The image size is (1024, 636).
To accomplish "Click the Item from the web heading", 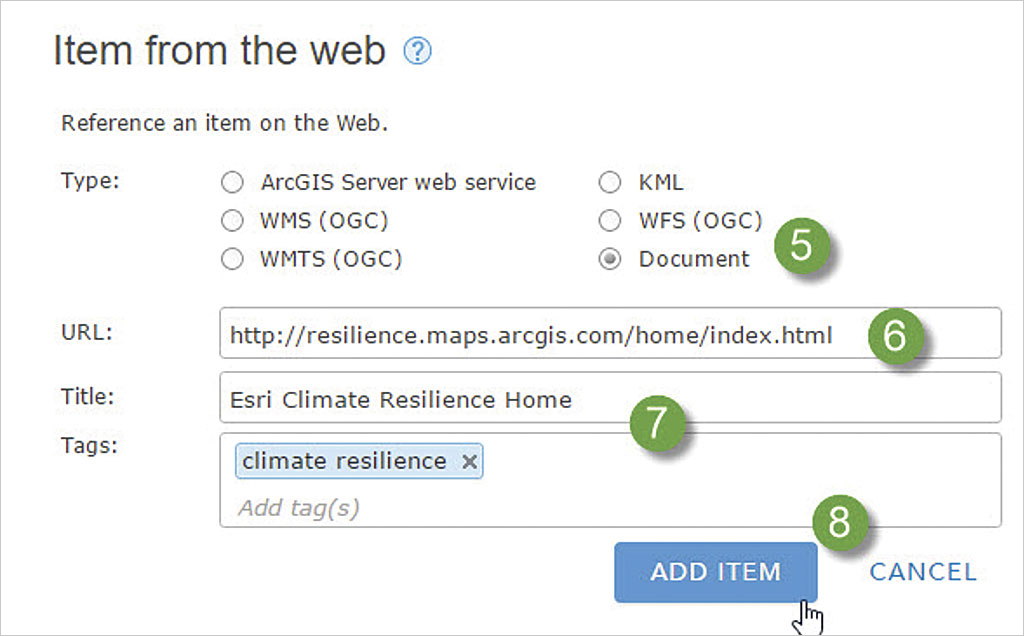I will (219, 51).
